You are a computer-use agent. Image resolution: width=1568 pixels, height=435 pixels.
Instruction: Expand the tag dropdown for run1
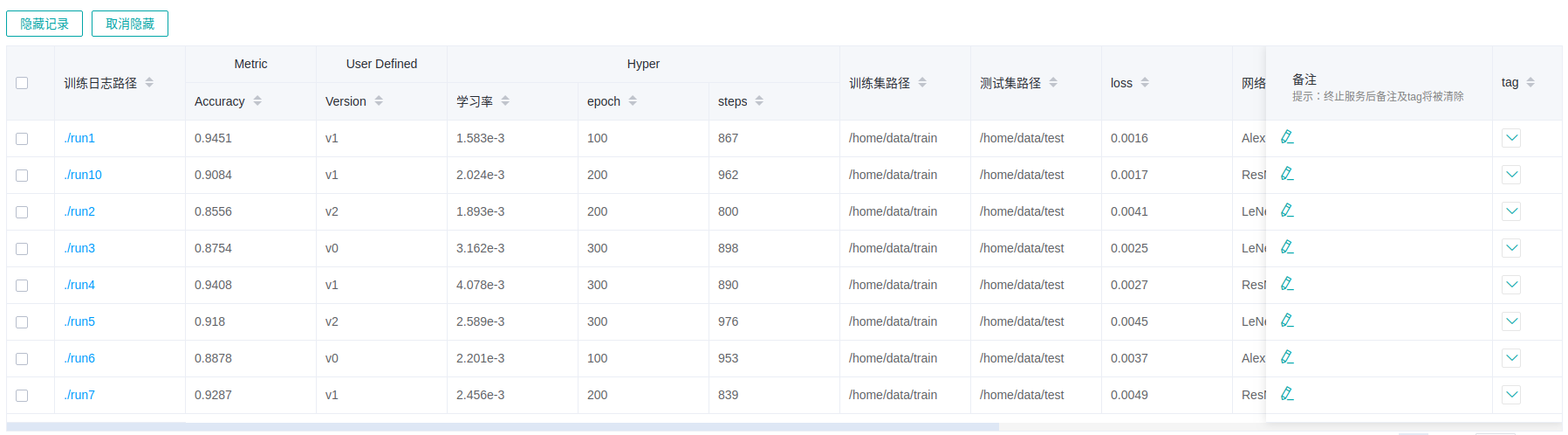(x=1511, y=138)
